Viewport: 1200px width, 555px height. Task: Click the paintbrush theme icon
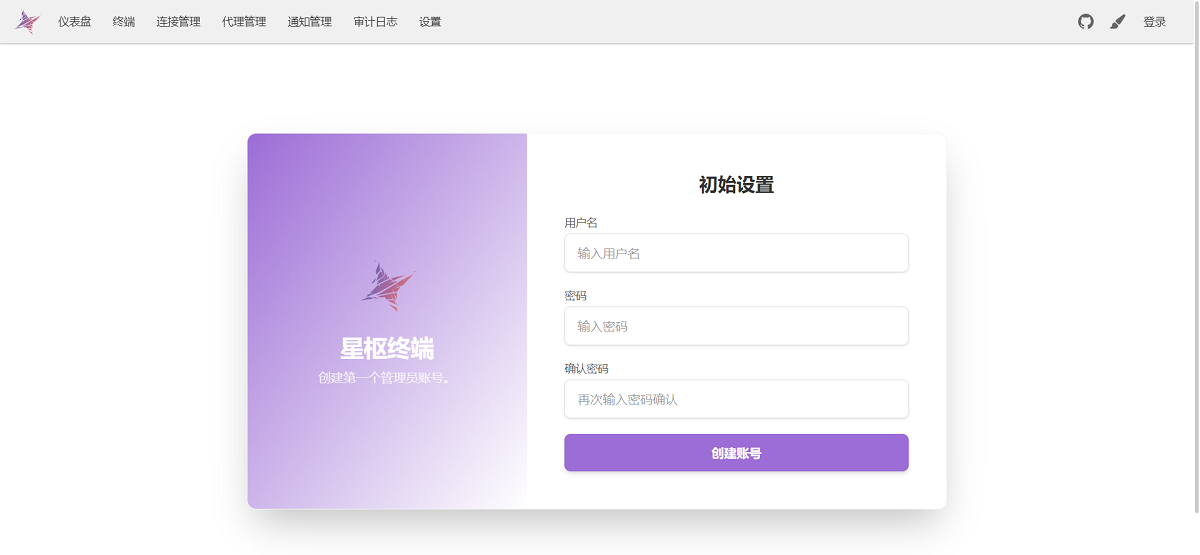click(x=1118, y=22)
